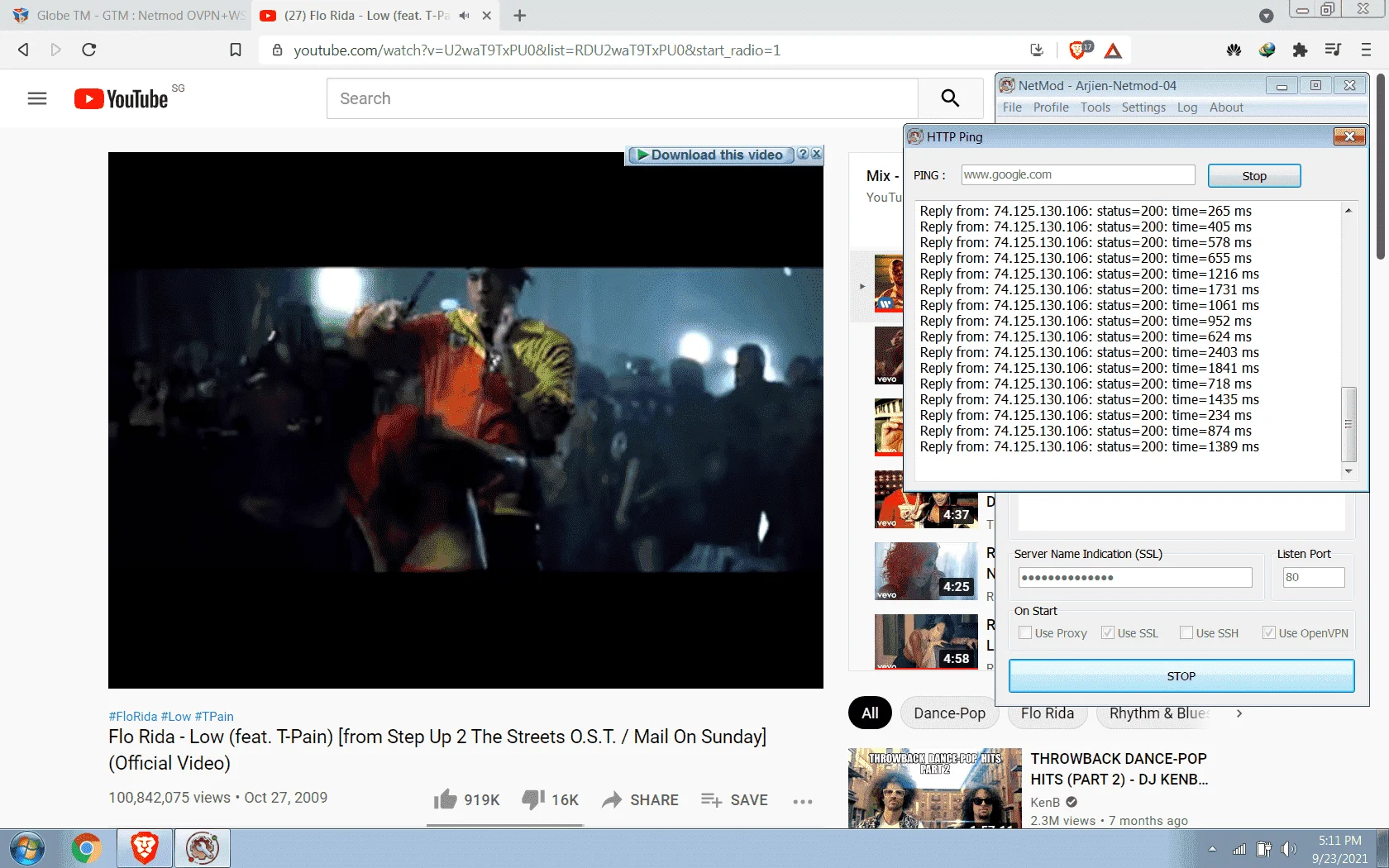Click the browser address bar URL

click(x=537, y=50)
